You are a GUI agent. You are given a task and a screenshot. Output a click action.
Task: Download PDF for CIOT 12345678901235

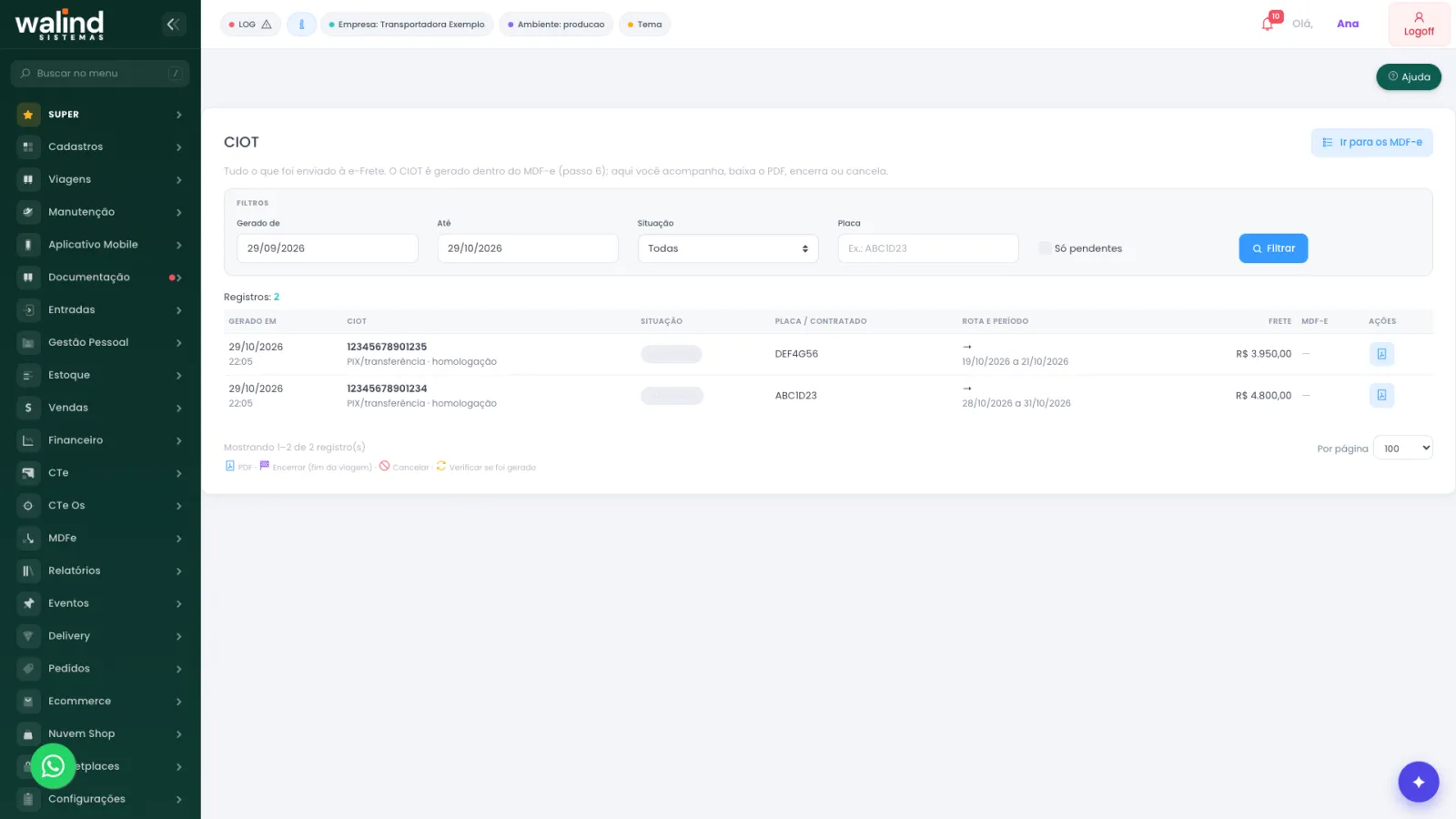tap(1381, 354)
